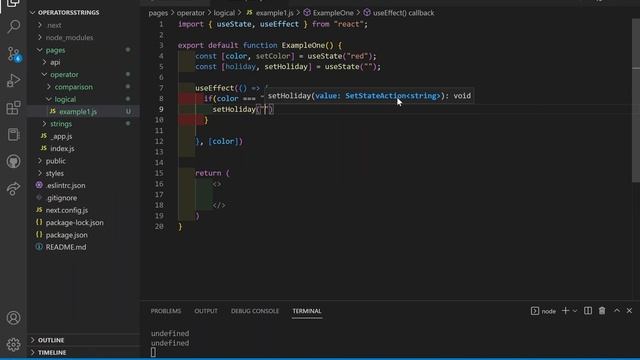
Task: Collapse the OPERATORSSTRINGS explorer section
Action: (x=68, y=13)
